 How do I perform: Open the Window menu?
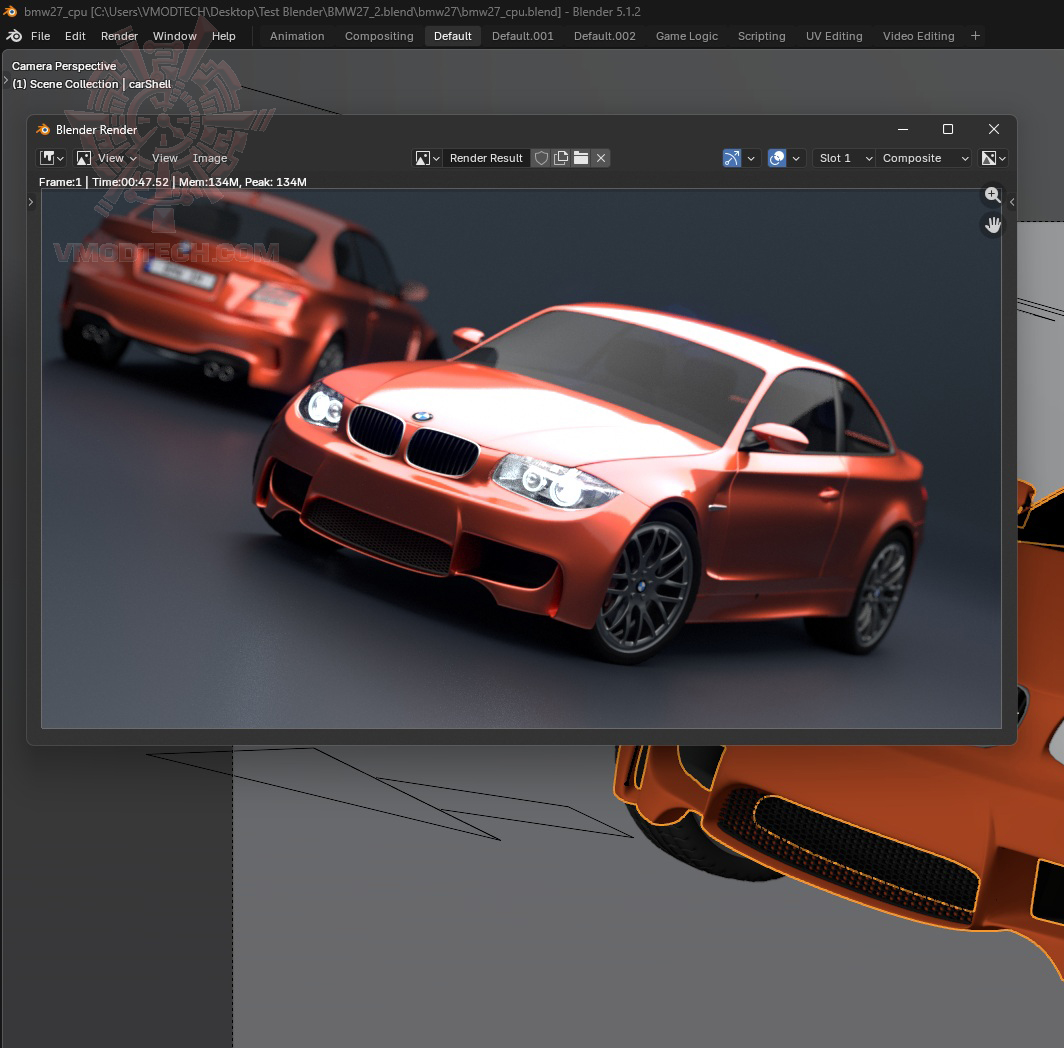(x=174, y=36)
